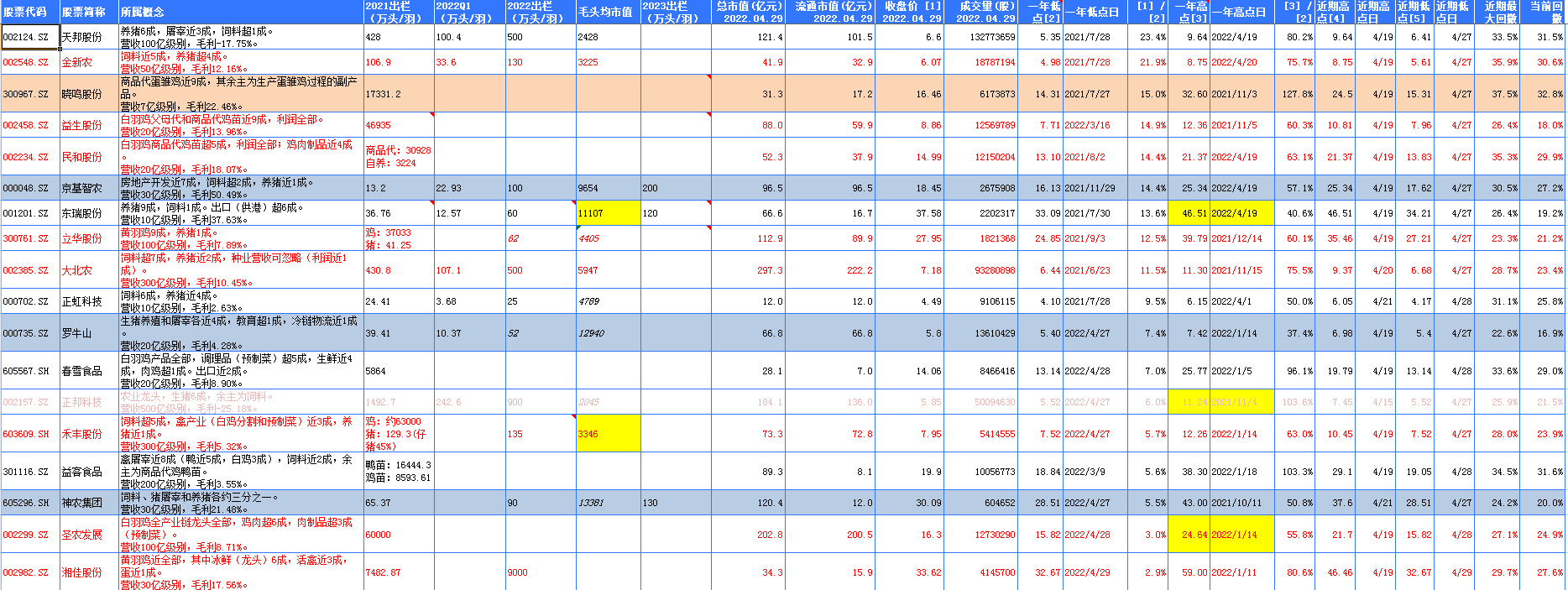Select the cell with value 46935
The width and height of the screenshot is (1568, 590).
[399, 125]
